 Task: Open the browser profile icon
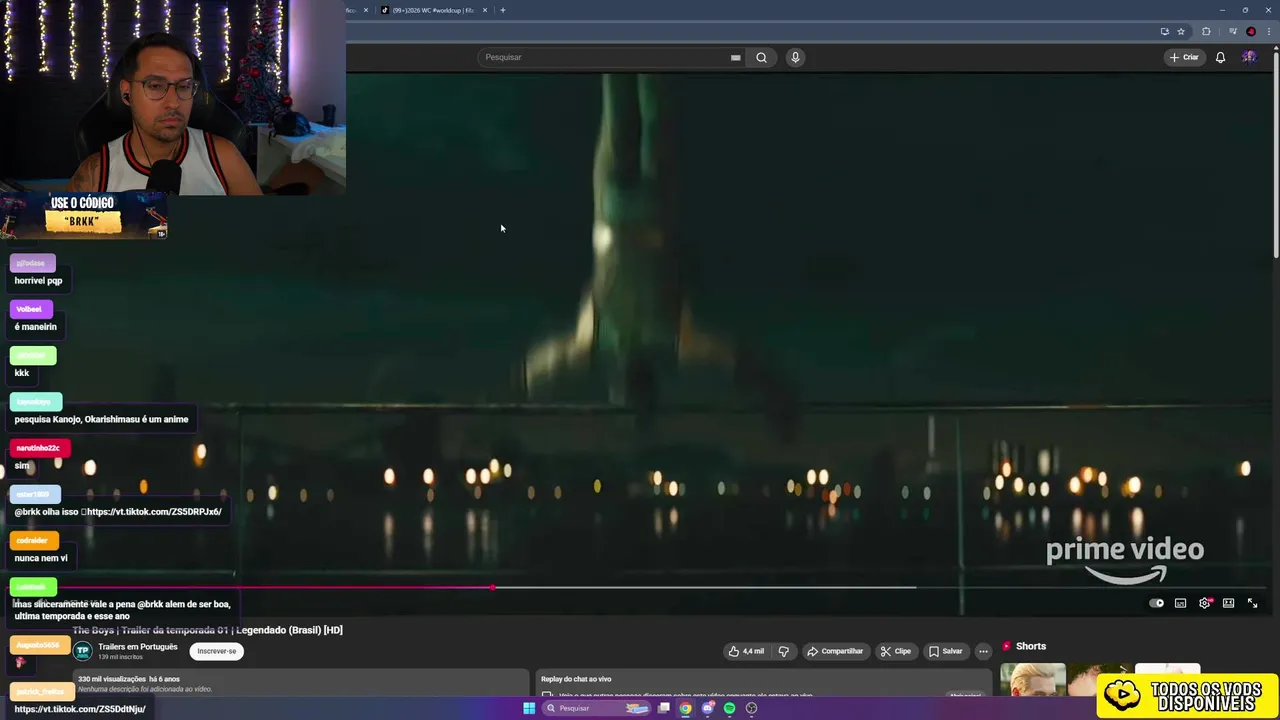[1250, 31]
